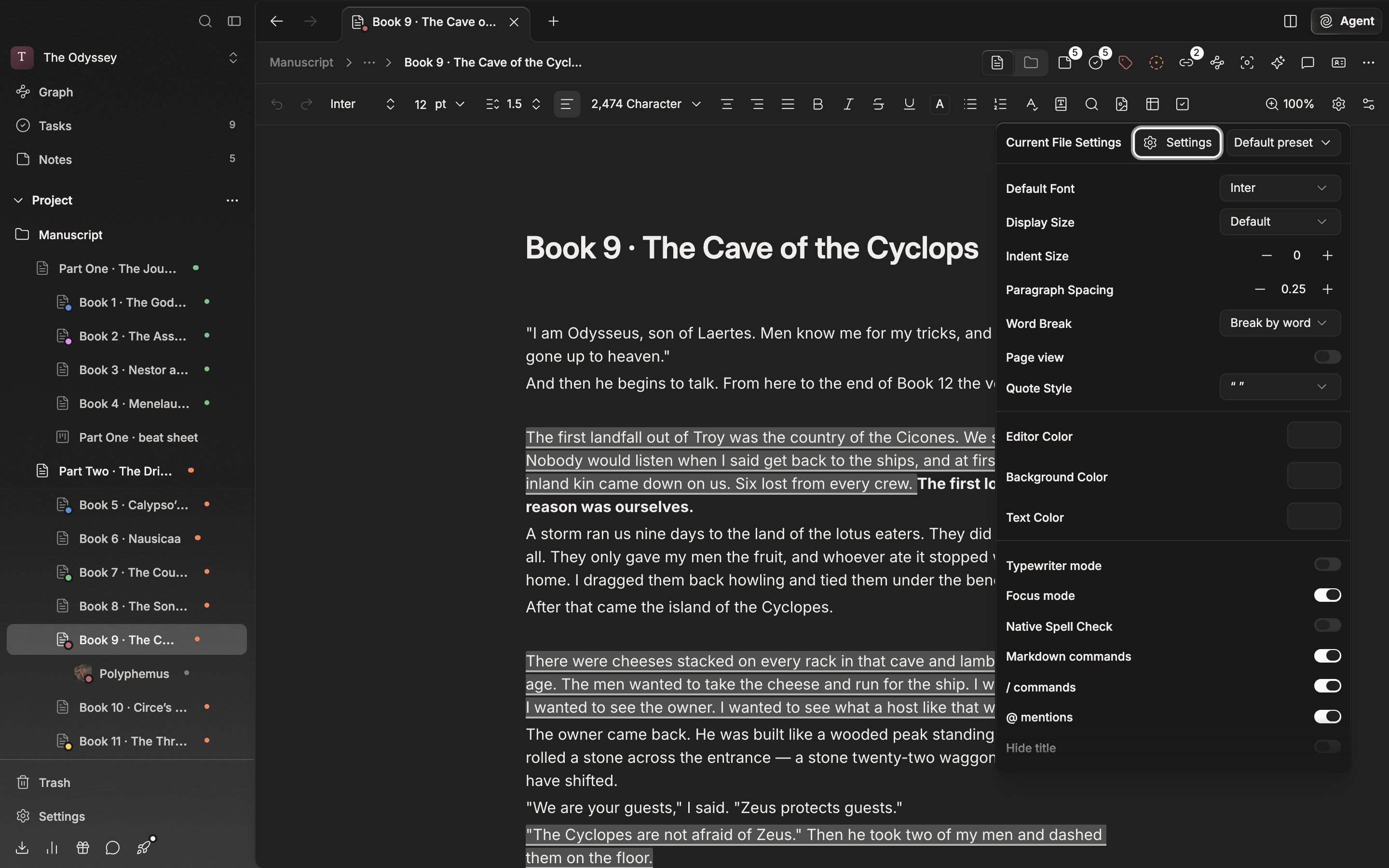Open find in document magnifier icon
1389x868 pixels.
1092,104
